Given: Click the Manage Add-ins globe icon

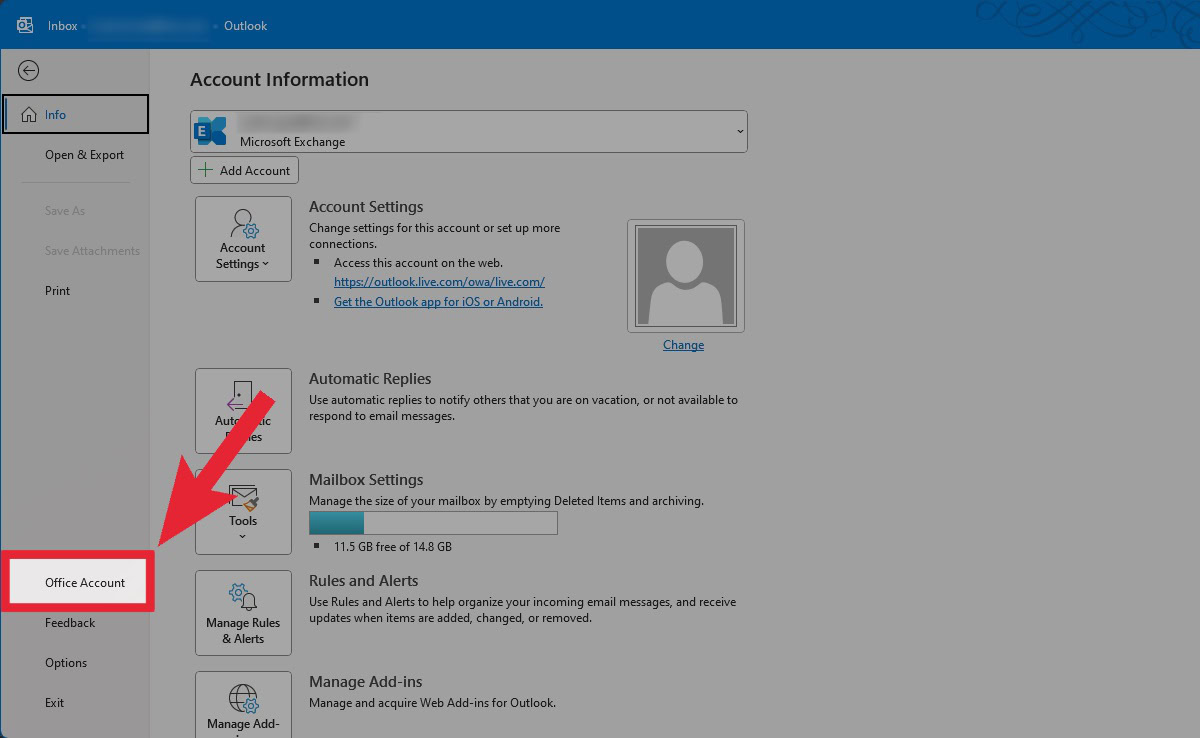Looking at the screenshot, I should (x=243, y=698).
